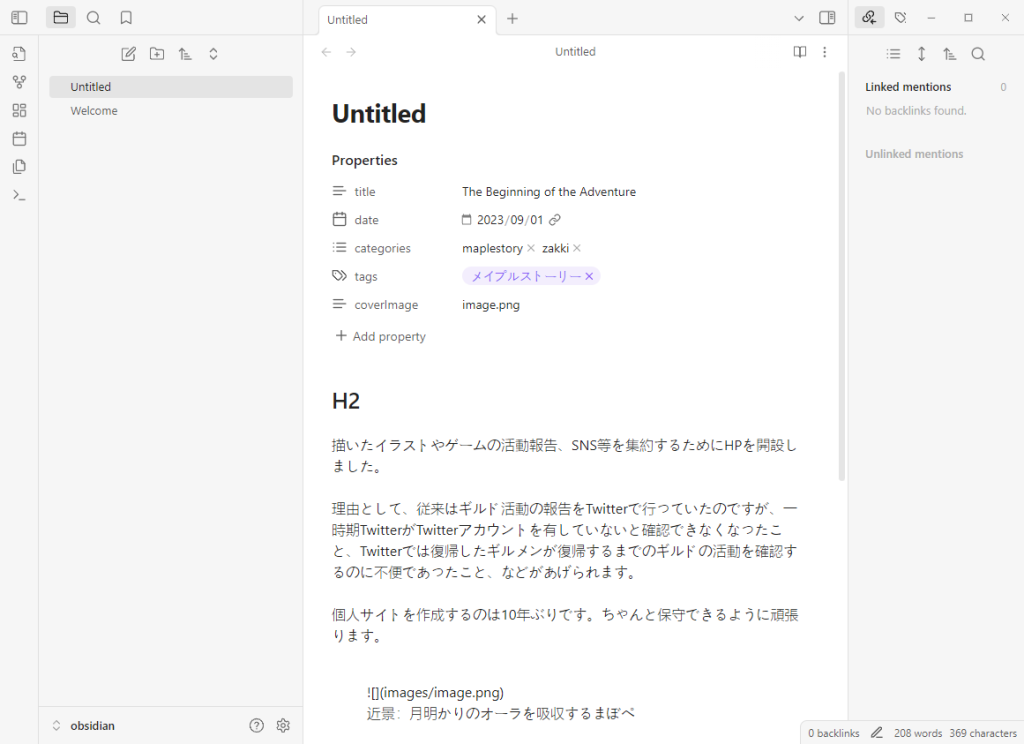Image resolution: width=1024 pixels, height=744 pixels.
Task: Open the graph view from the ribbon
Action: pyautogui.click(x=19, y=82)
